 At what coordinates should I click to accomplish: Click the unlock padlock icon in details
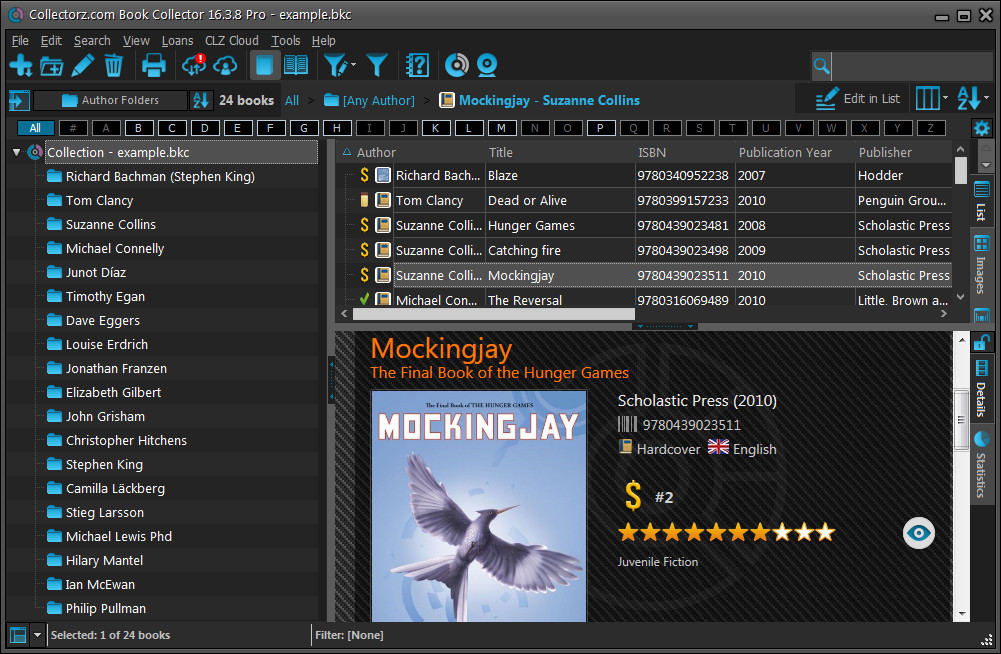coord(981,342)
